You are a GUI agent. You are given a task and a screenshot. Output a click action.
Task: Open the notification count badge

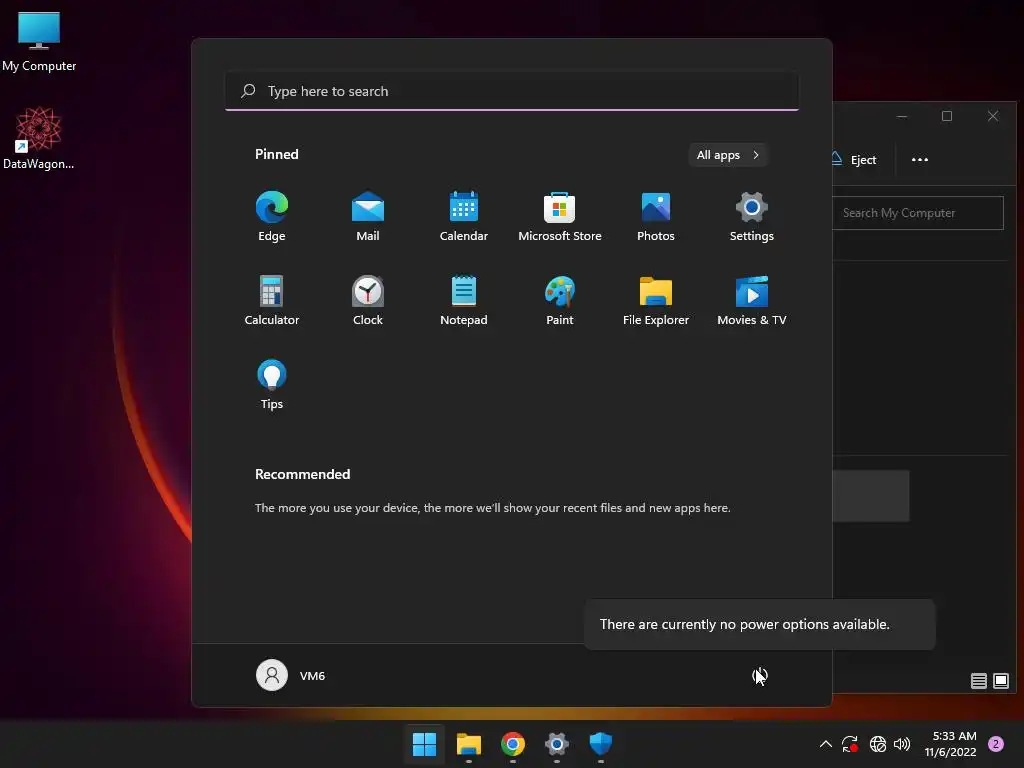[996, 744]
